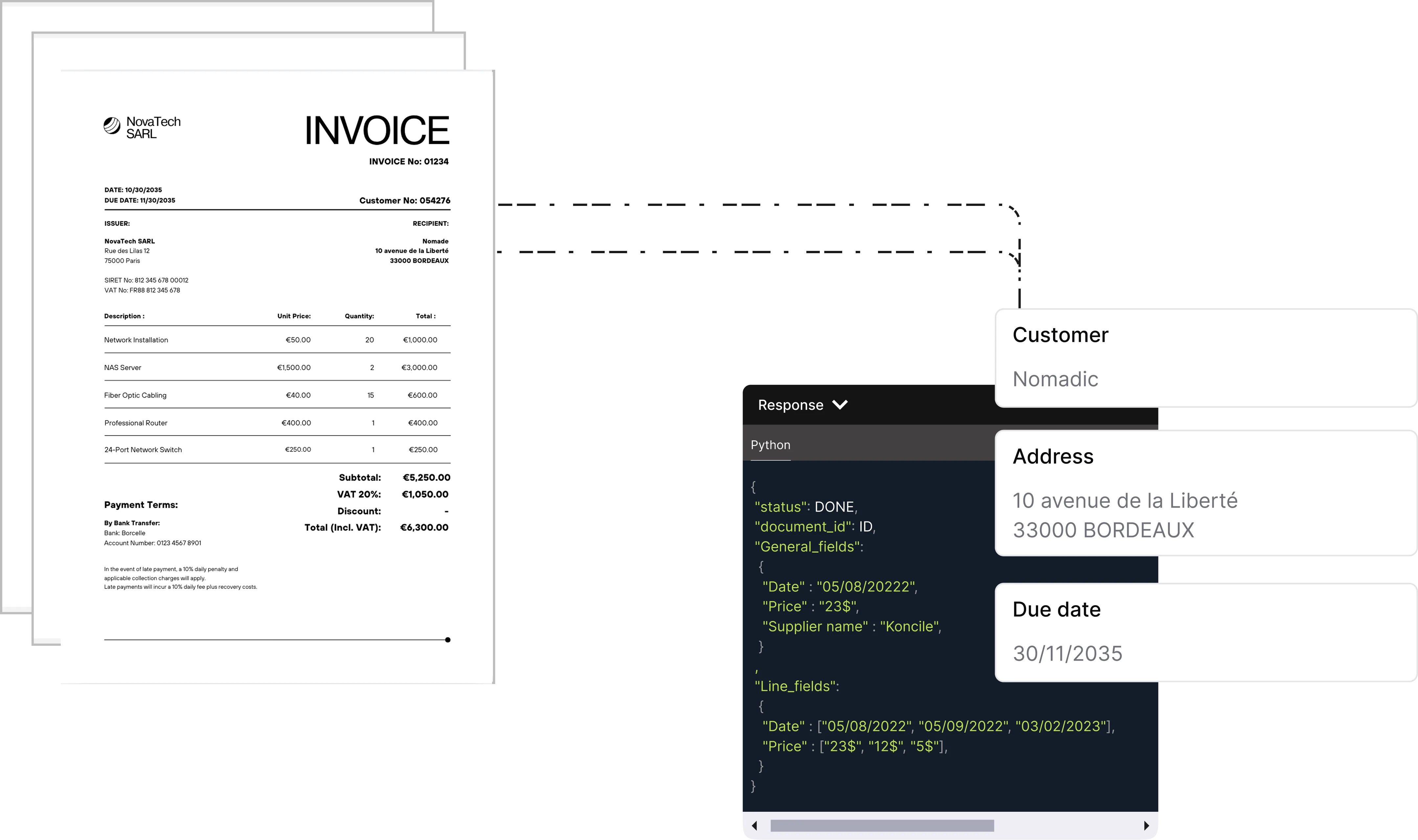1418x840 pixels.
Task: Click the "Line_fields" key in response
Action: [795, 686]
